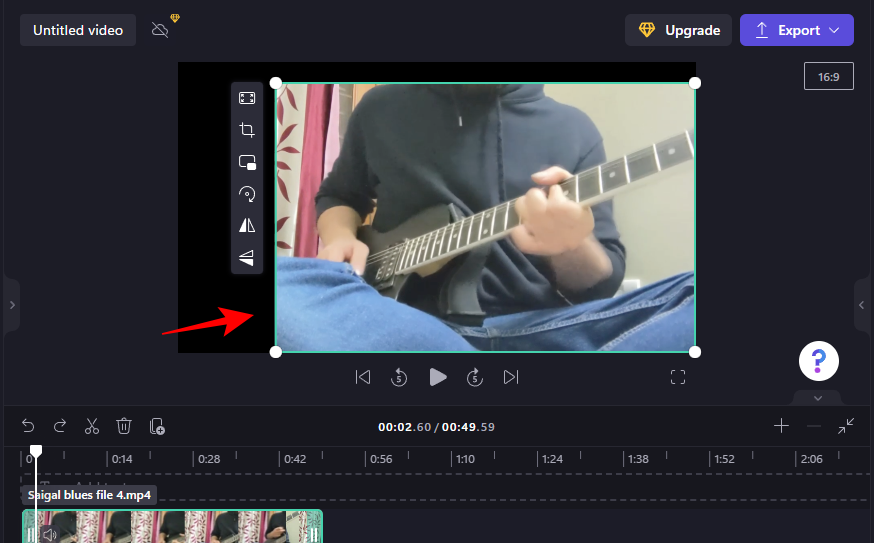
Task: Skip to the start of the video
Action: tap(363, 377)
